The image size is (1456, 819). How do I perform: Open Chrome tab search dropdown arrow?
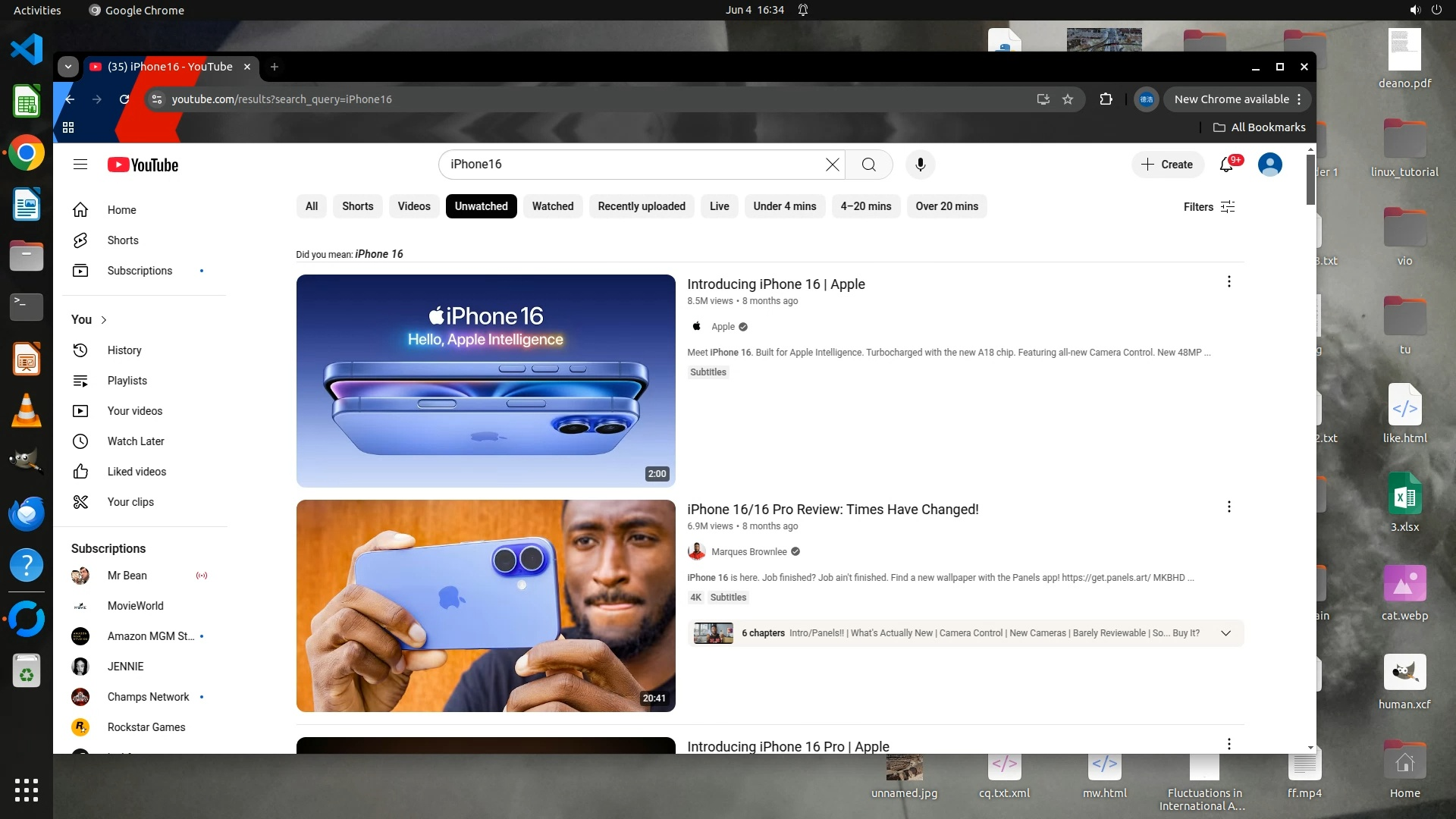coord(68,67)
